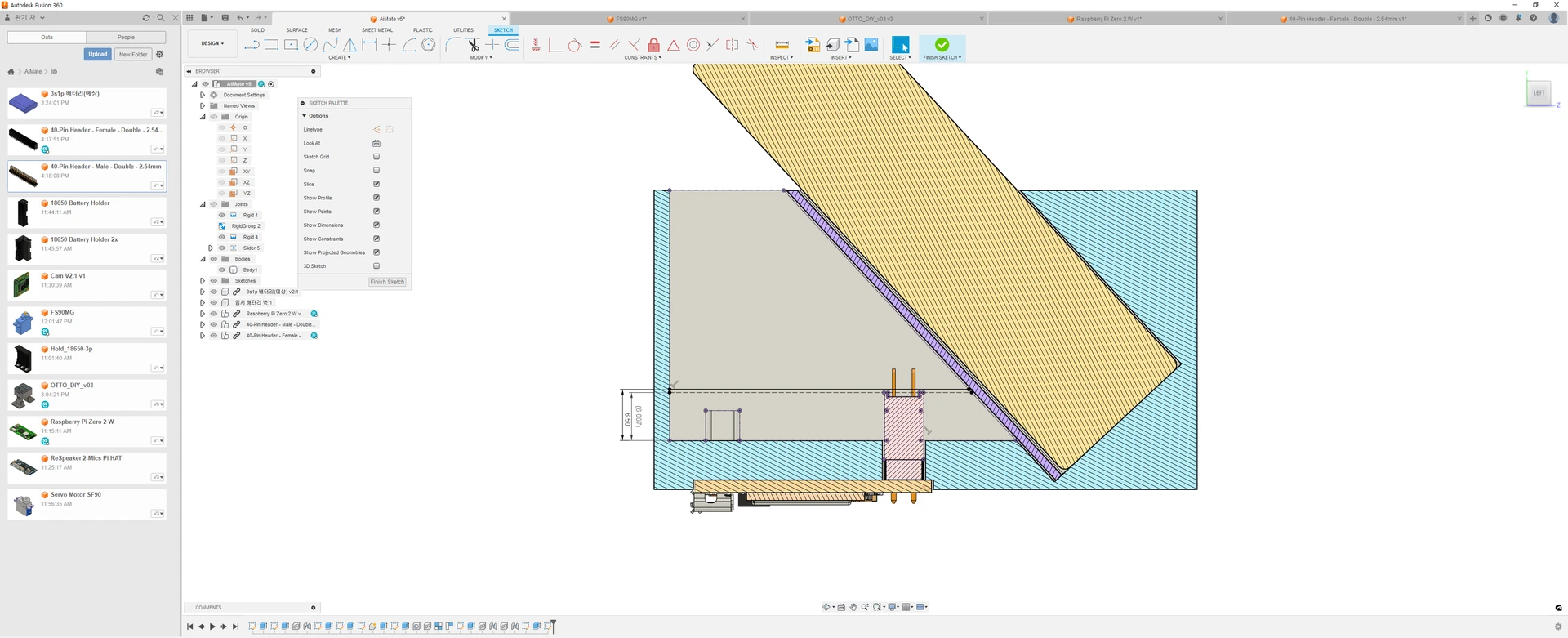
Task: Click the Look At icon in Sketch Palette
Action: (x=376, y=143)
